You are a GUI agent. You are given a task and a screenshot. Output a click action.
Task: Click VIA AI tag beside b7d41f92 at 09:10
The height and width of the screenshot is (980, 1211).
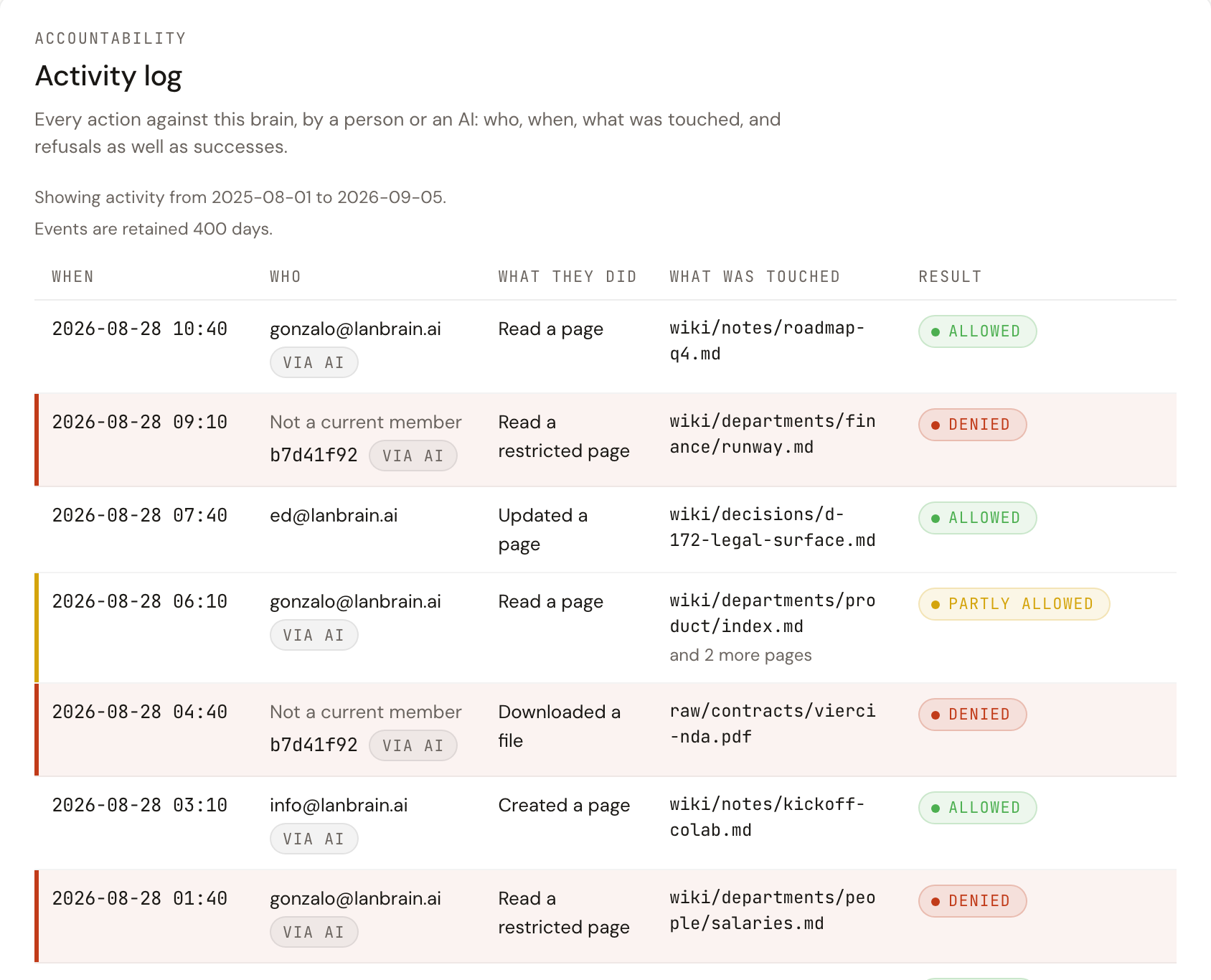413,456
